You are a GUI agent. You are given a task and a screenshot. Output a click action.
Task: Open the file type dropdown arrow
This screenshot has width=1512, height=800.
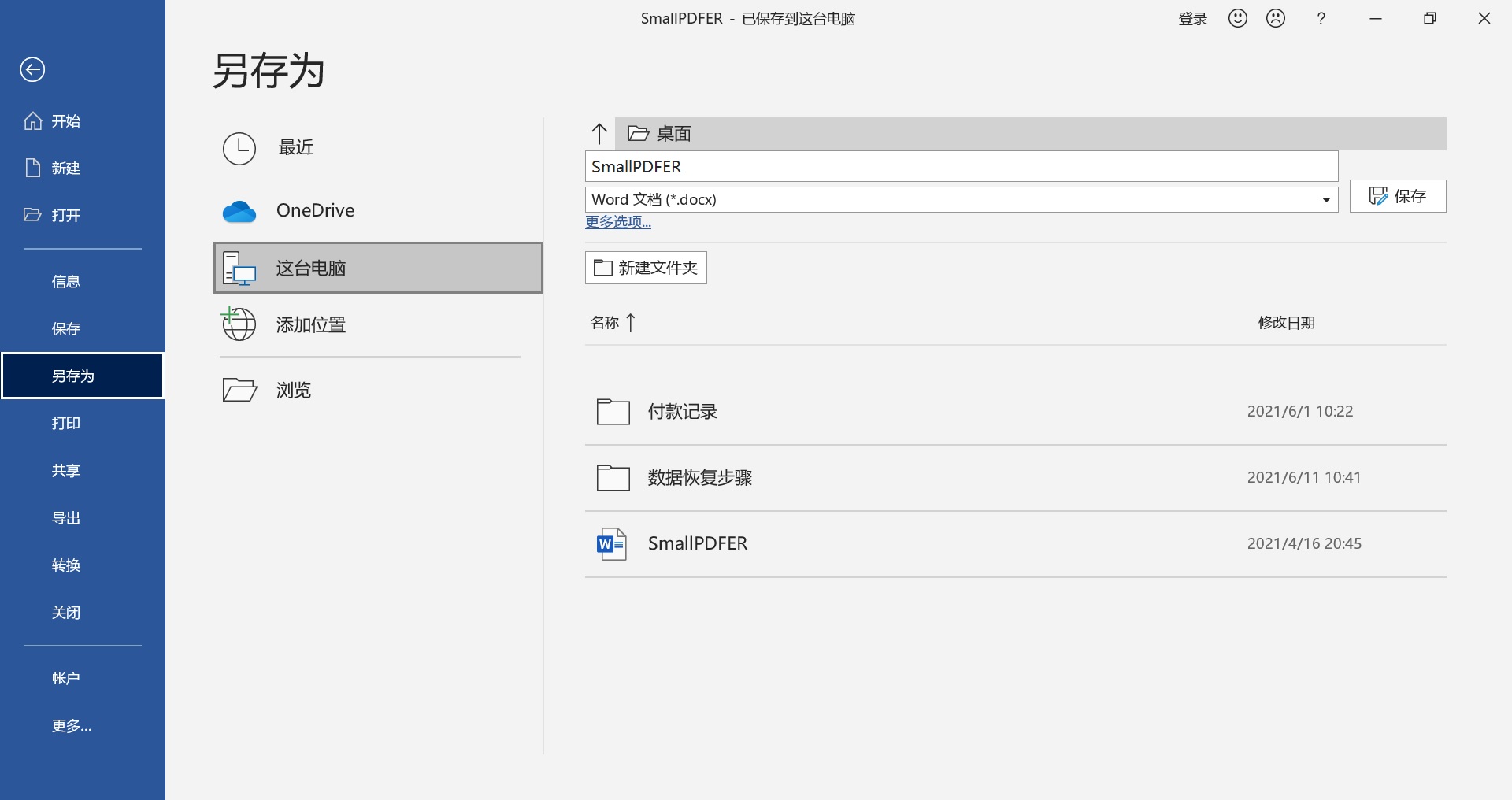1326,200
